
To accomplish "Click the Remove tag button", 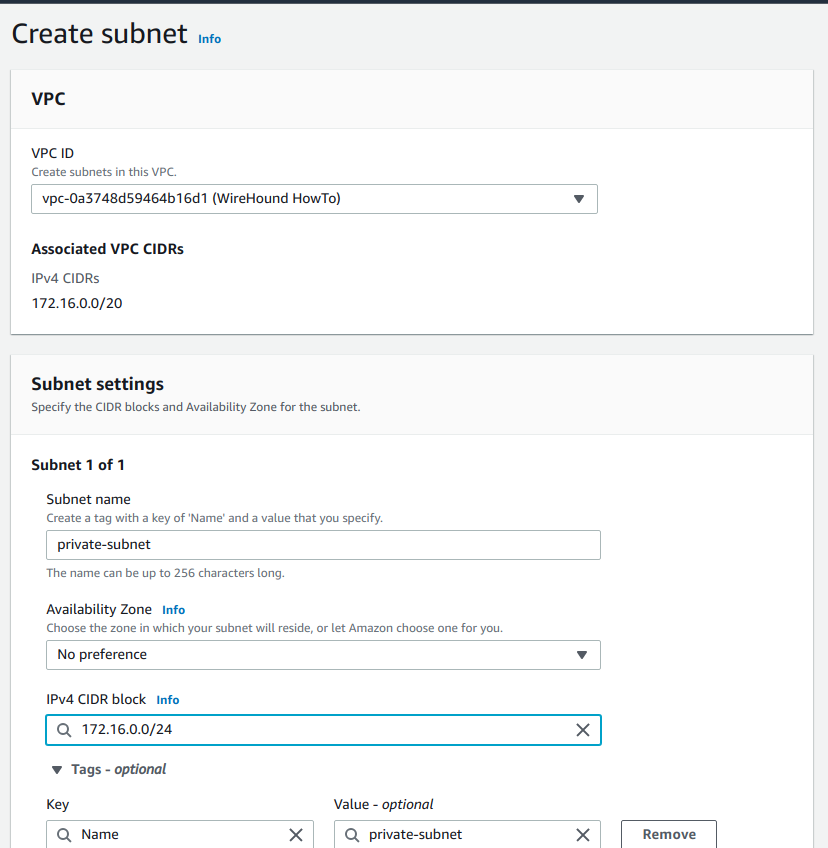I will (668, 834).
